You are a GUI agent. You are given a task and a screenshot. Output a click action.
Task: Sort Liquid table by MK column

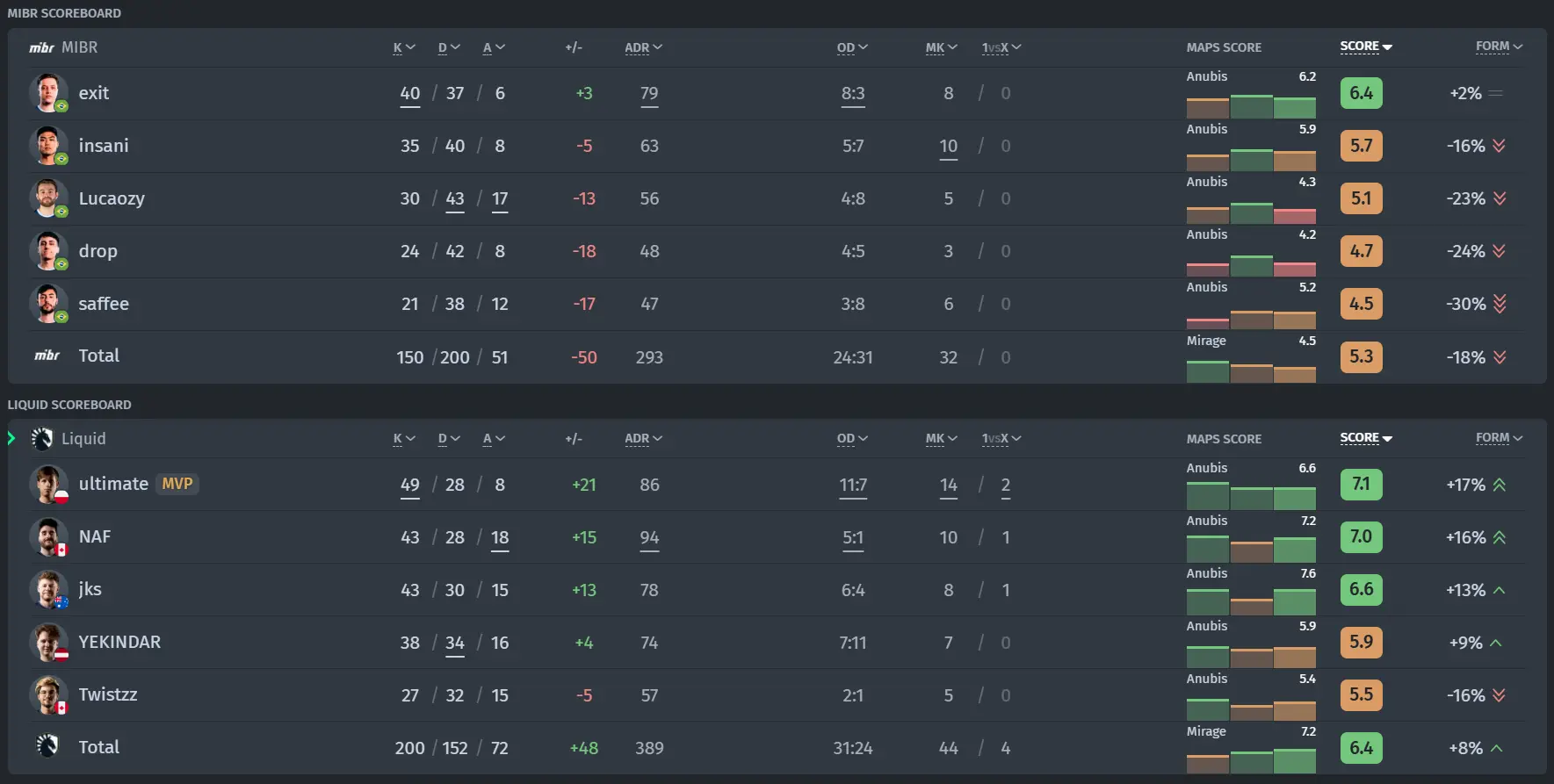tap(941, 438)
